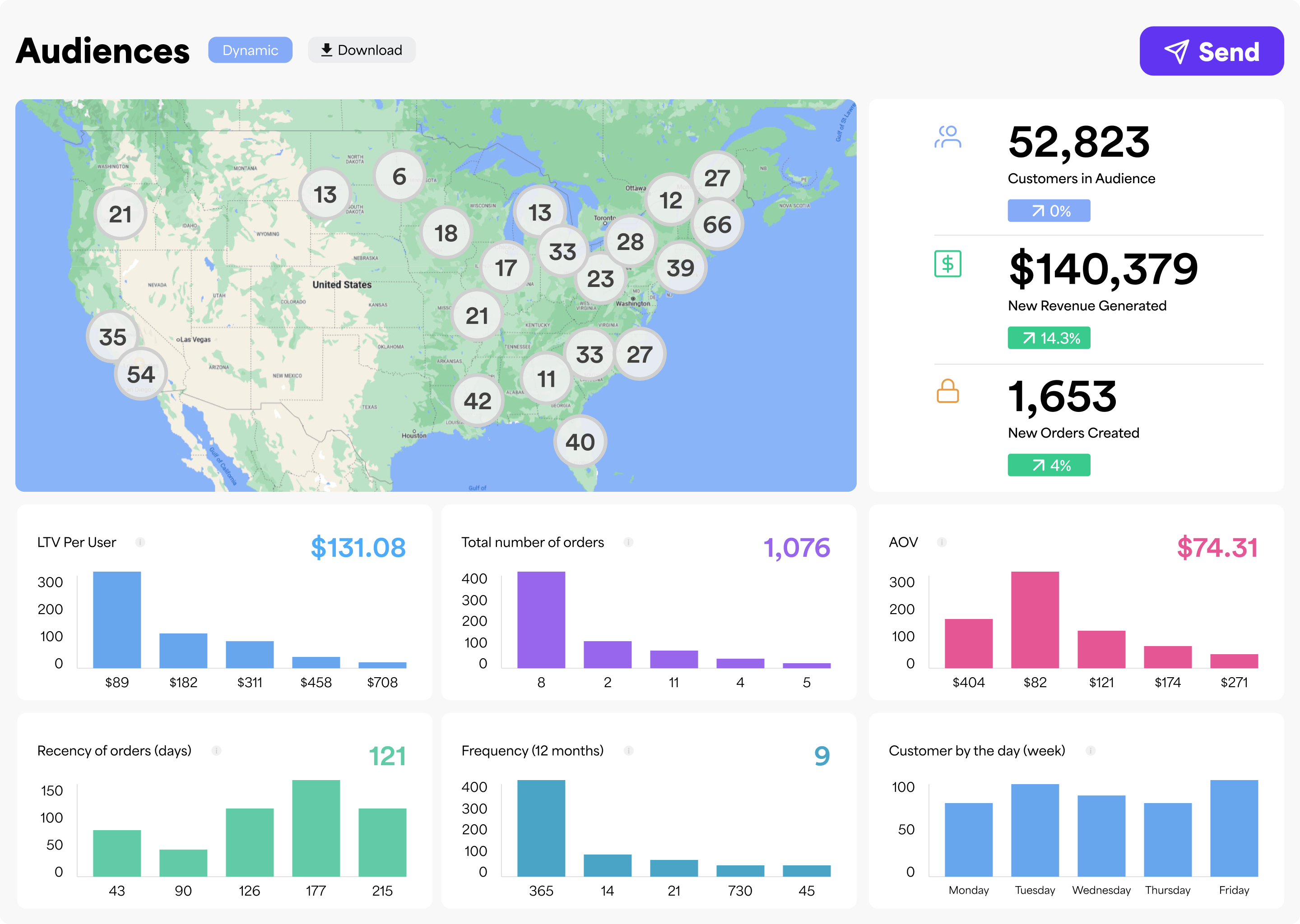
Task: Click info icon next to LTV Per User
Action: (x=140, y=542)
